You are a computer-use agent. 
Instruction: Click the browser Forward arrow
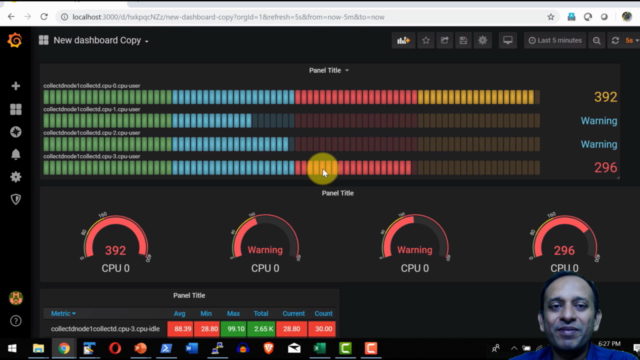[x=27, y=17]
